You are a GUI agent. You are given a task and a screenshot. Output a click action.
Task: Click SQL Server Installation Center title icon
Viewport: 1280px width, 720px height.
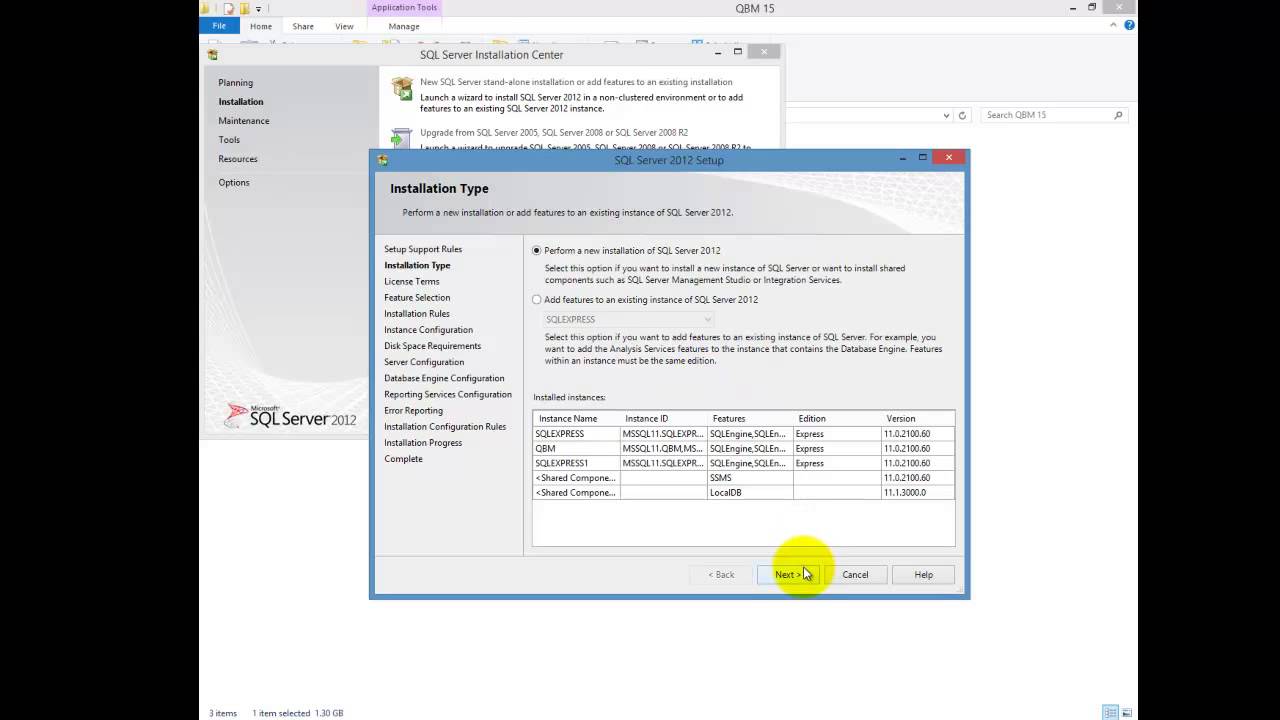click(213, 55)
